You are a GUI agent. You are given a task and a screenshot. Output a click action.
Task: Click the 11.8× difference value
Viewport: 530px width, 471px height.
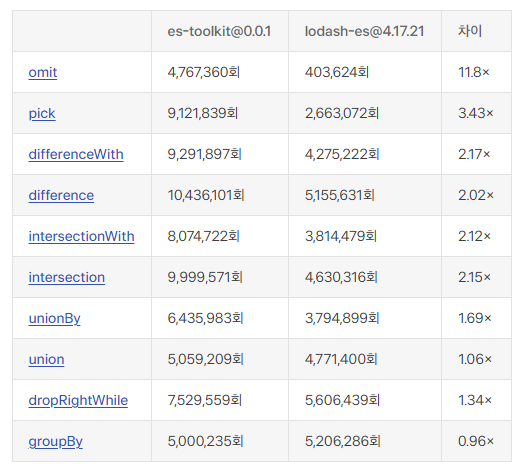coord(474,72)
